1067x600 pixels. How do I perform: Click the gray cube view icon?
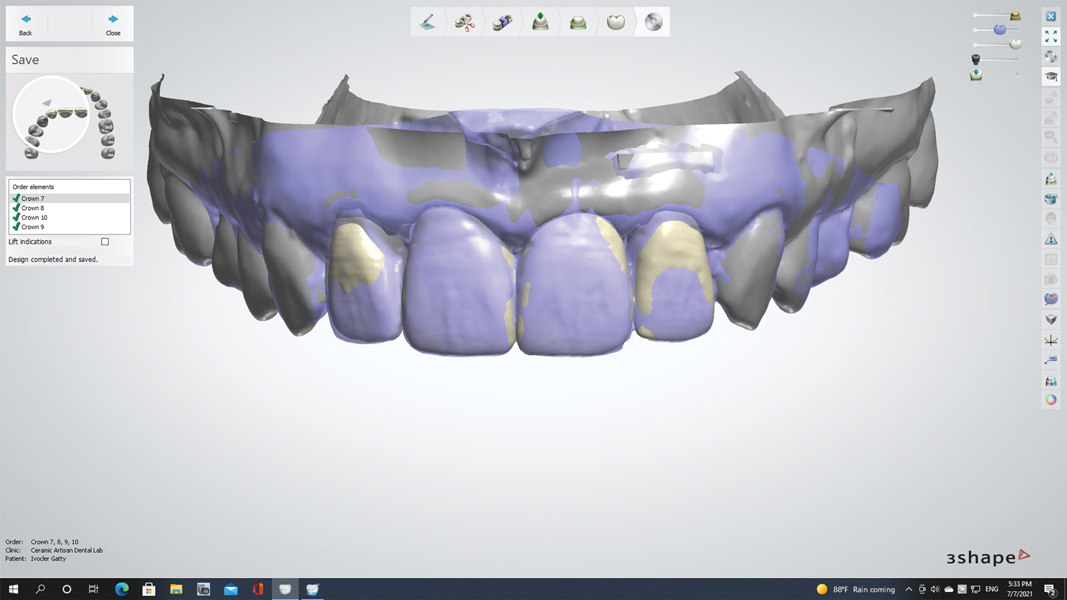(x=1051, y=57)
